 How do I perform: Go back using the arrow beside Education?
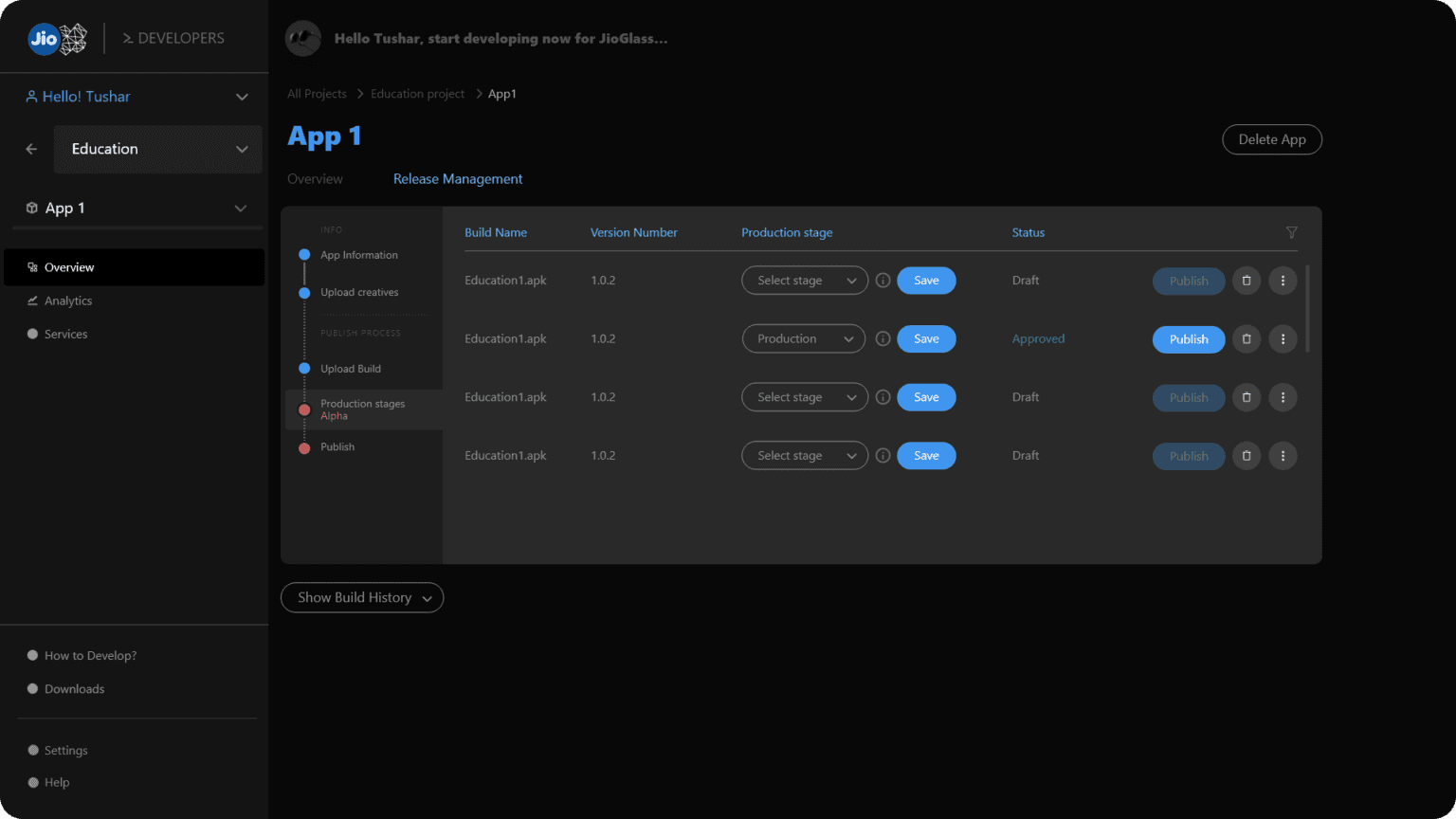(31, 149)
